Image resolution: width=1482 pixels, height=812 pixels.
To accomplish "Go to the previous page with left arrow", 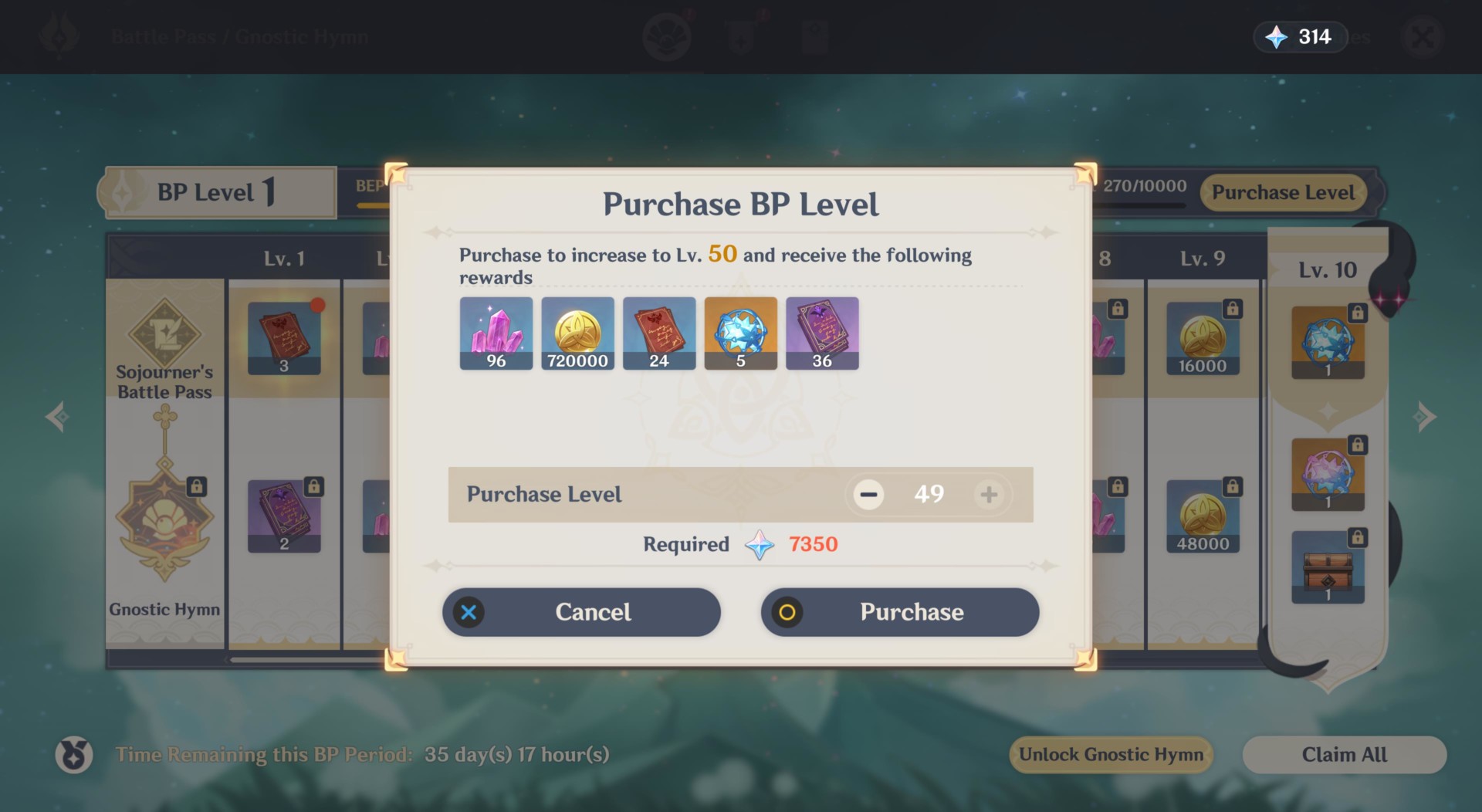I will click(57, 417).
